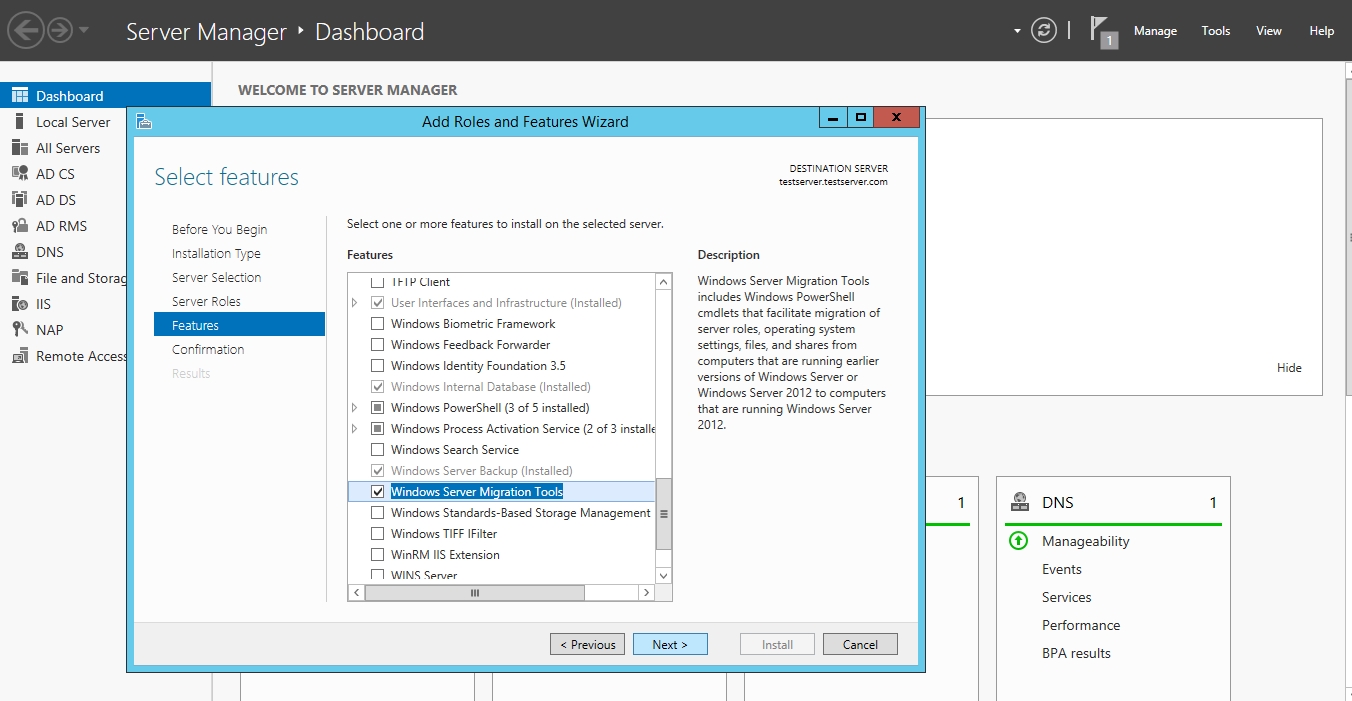The image size is (1352, 701).
Task: Click the forward navigation arrow icon
Action: [x=60, y=31]
